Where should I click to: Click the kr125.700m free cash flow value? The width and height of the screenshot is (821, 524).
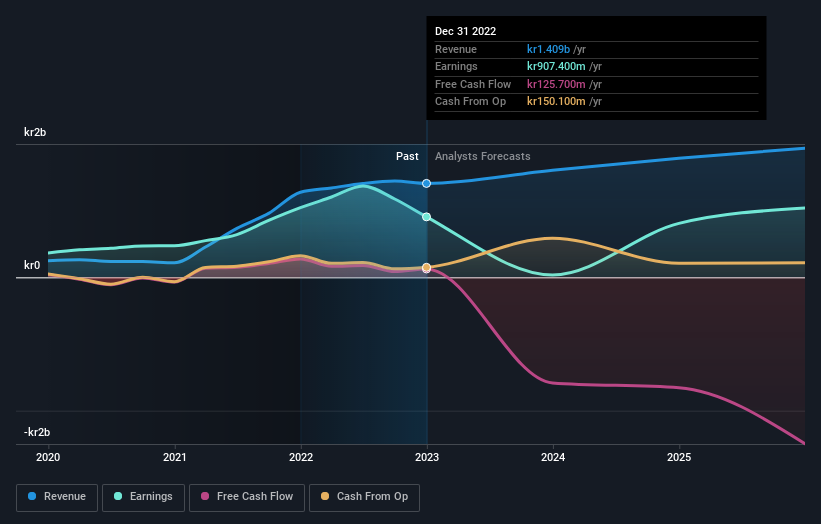(x=556, y=84)
